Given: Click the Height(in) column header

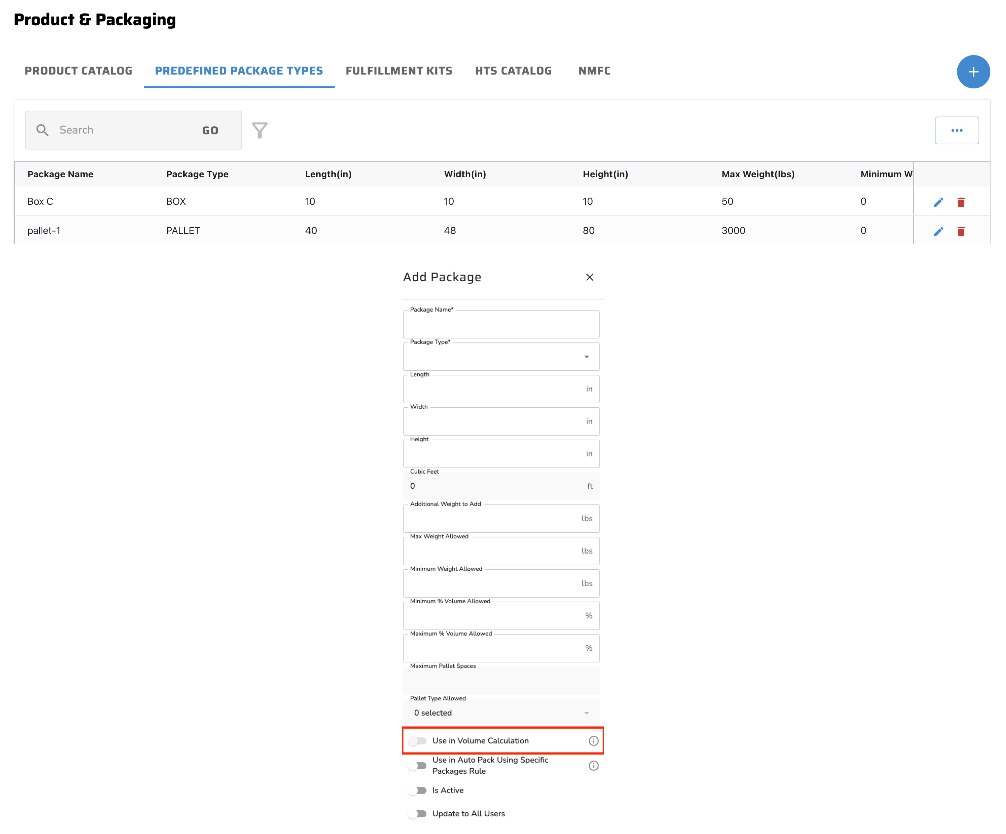Looking at the screenshot, I should point(605,174).
